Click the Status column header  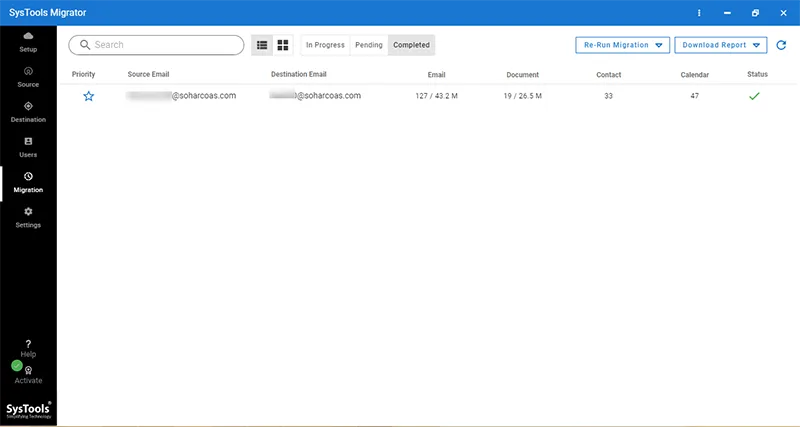757,74
